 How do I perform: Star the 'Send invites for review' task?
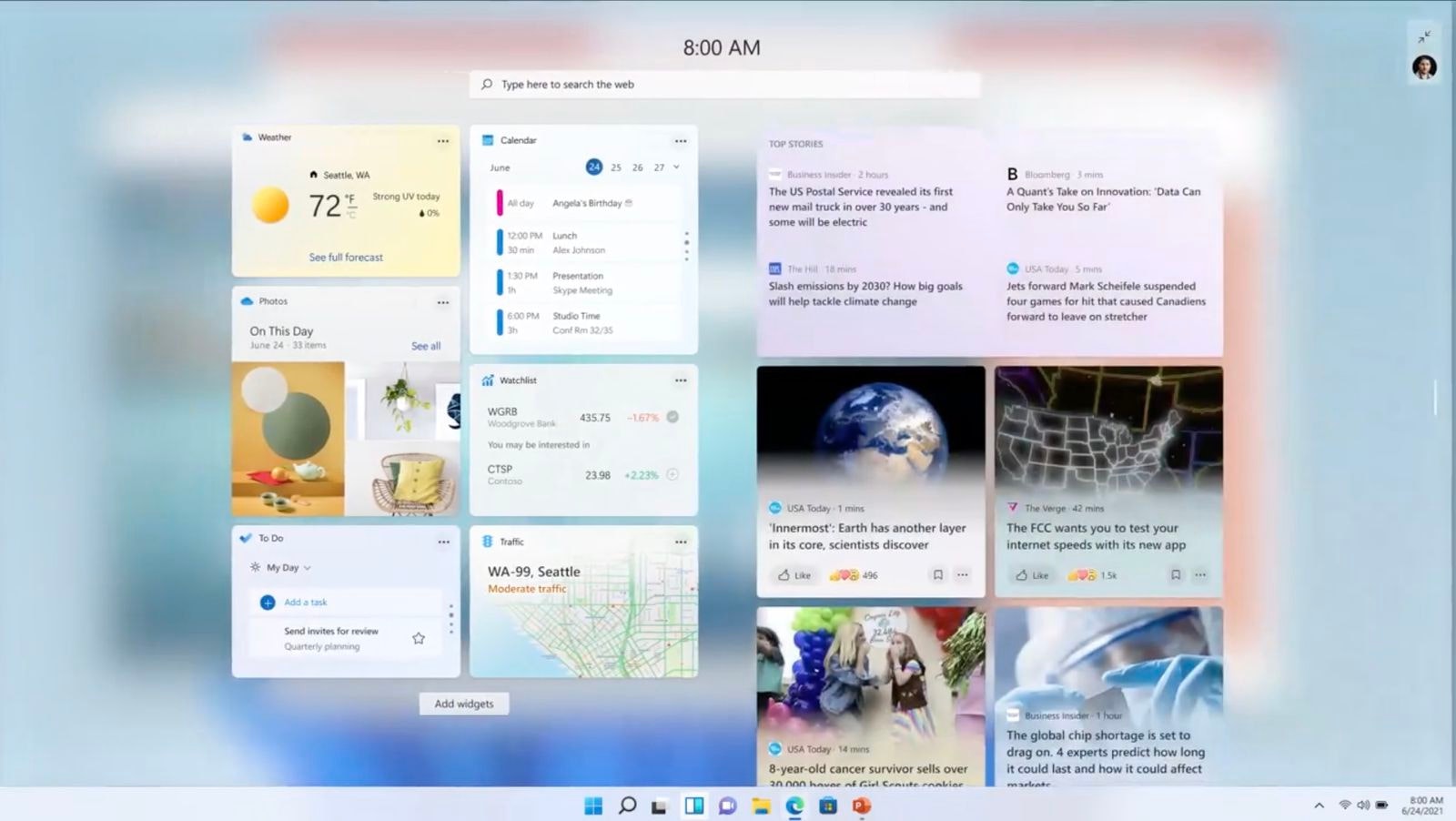419,638
